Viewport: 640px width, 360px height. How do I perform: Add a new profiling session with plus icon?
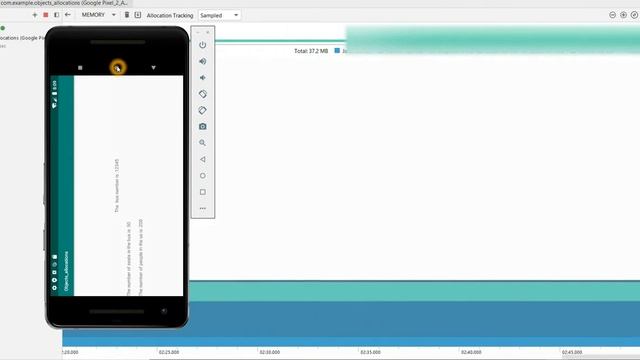[35, 15]
